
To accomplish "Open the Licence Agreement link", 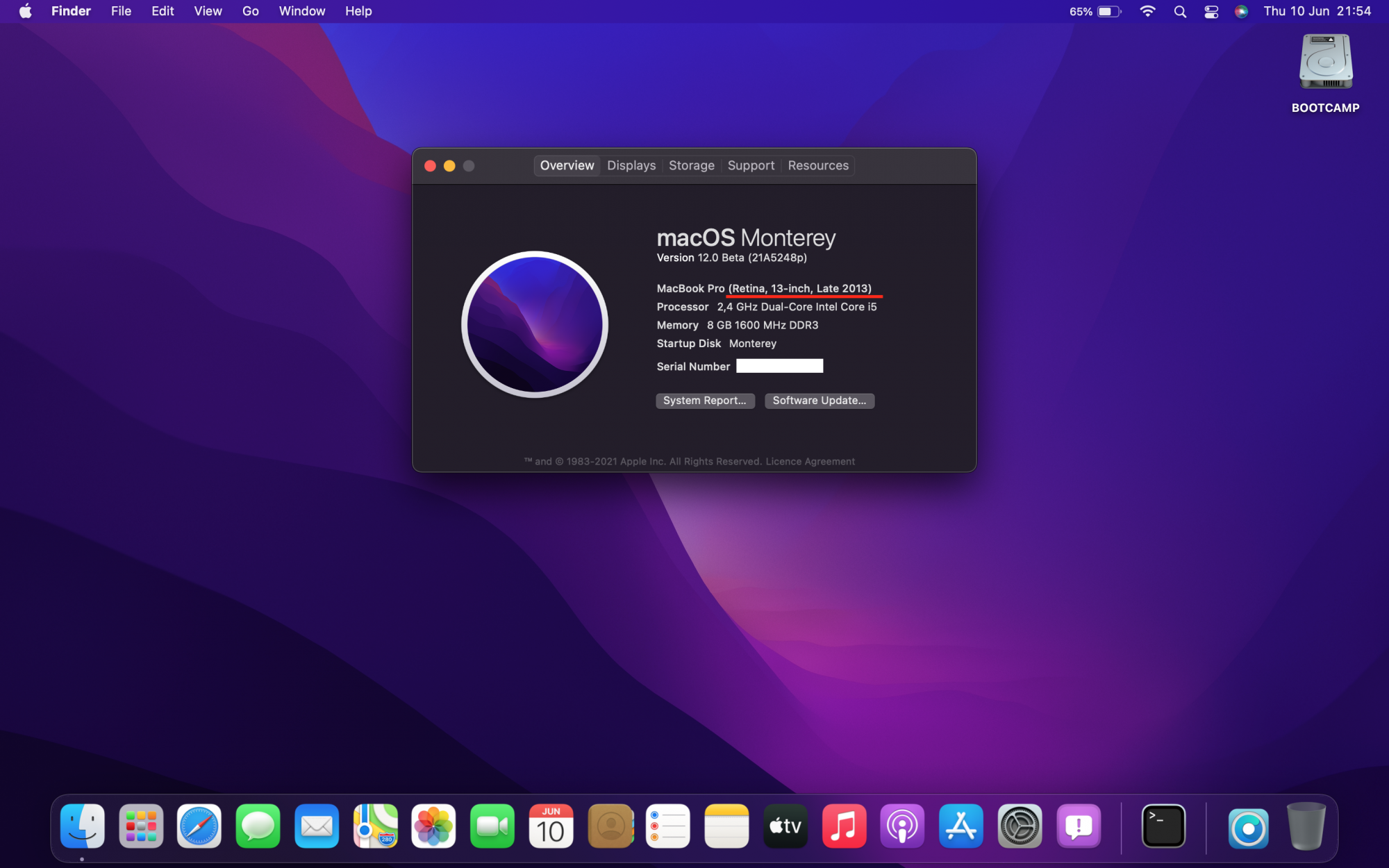I will tap(810, 462).
